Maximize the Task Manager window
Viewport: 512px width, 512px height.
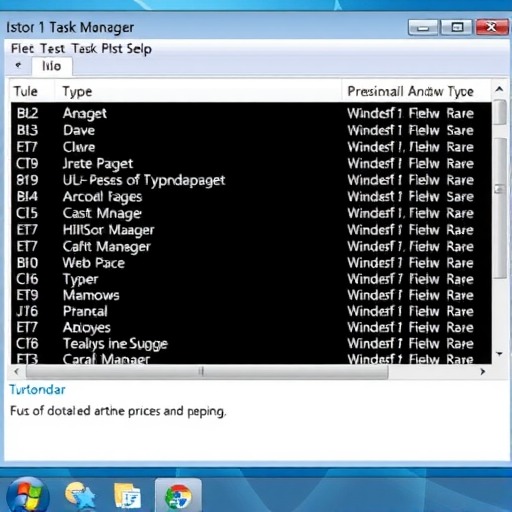[x=457, y=27]
